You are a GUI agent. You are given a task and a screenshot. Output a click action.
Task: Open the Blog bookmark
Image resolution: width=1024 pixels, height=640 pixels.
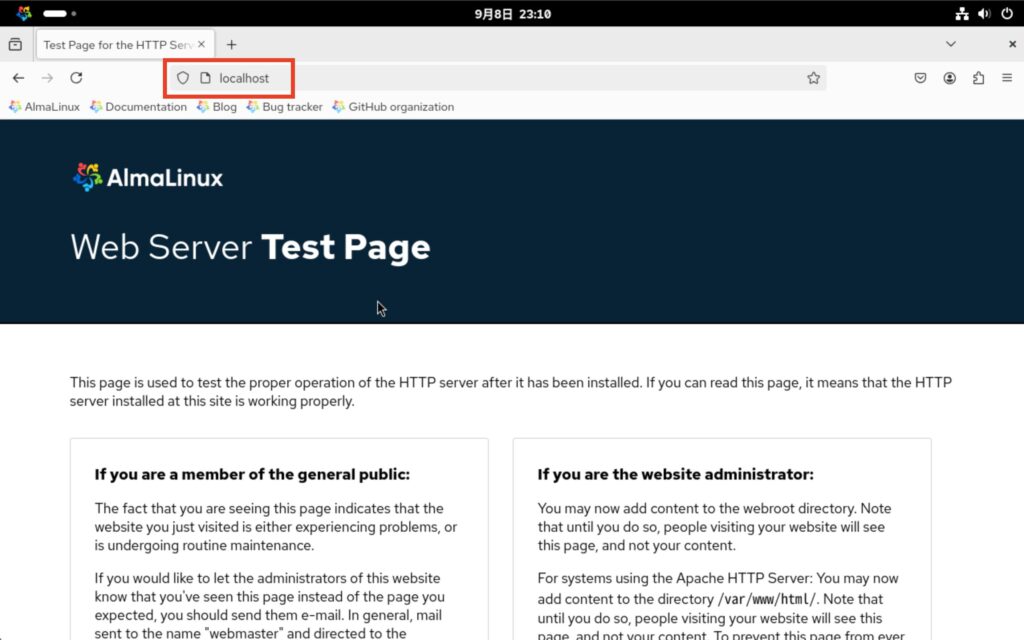(217, 106)
